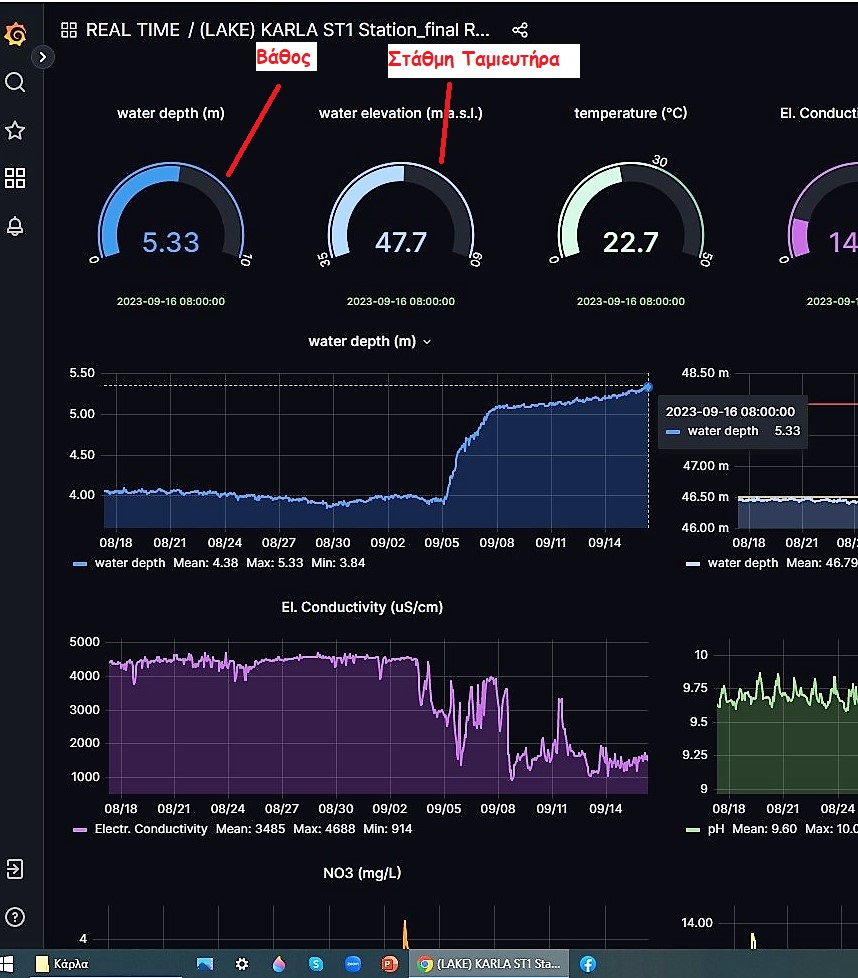The width and height of the screenshot is (858, 978).
Task: Open the water depth (m) panel menu chevron
Action: [x=427, y=342]
